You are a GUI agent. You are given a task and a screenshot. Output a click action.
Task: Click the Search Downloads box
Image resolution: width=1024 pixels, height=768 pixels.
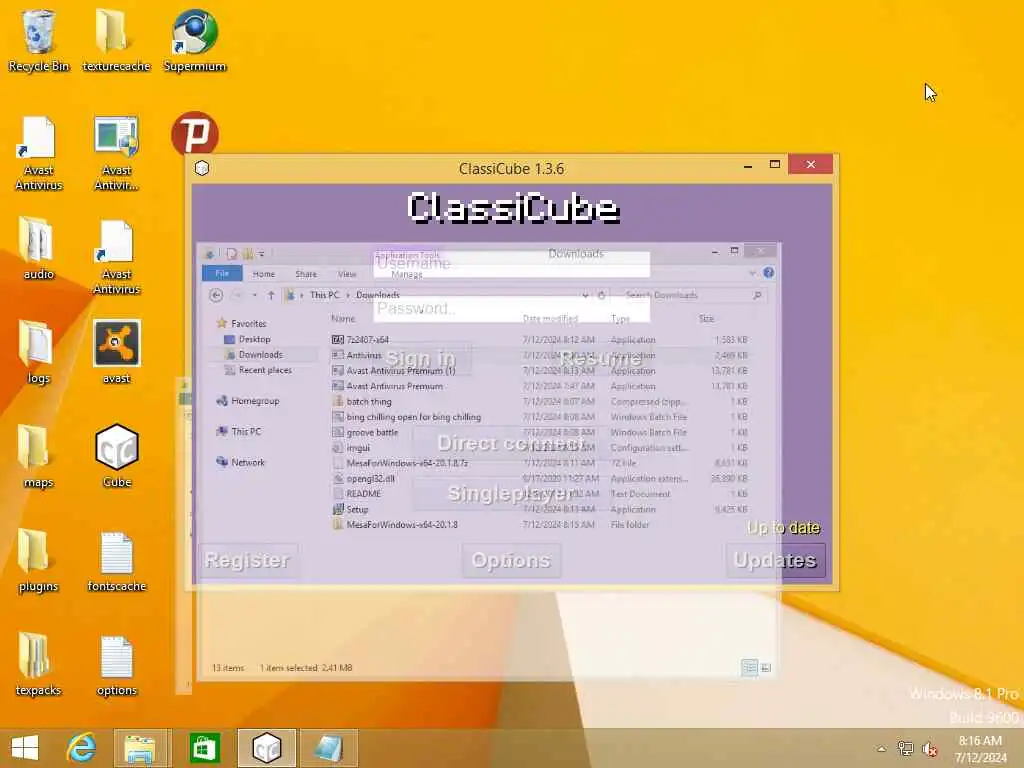(x=692, y=295)
